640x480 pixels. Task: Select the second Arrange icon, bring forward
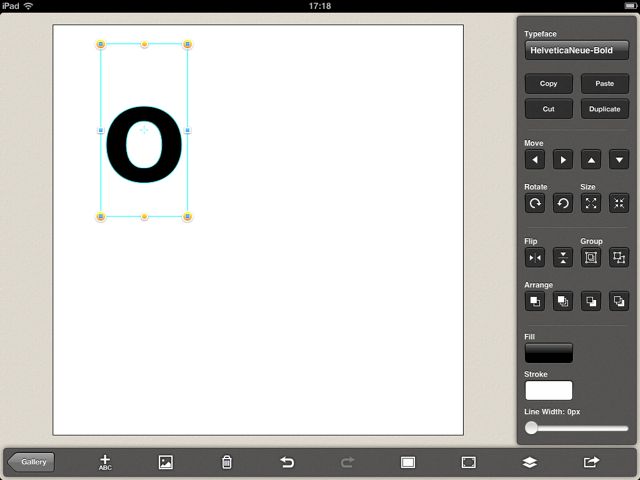[563, 302]
